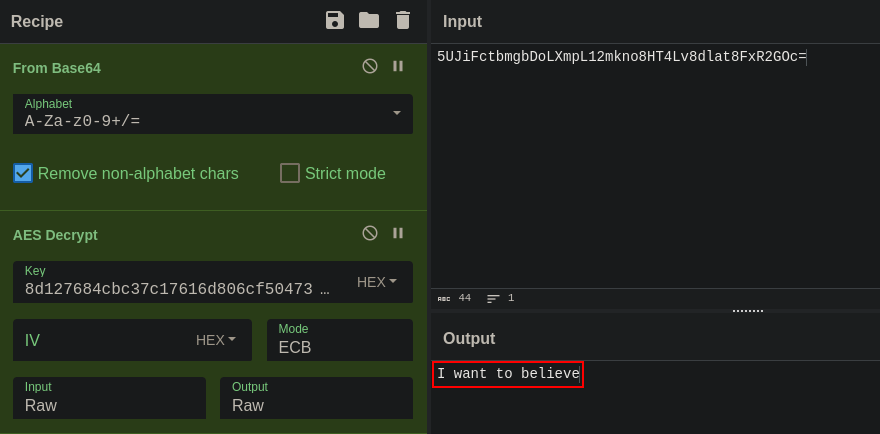Open the Output Raw format selector
880x434 pixels.
coord(316,398)
